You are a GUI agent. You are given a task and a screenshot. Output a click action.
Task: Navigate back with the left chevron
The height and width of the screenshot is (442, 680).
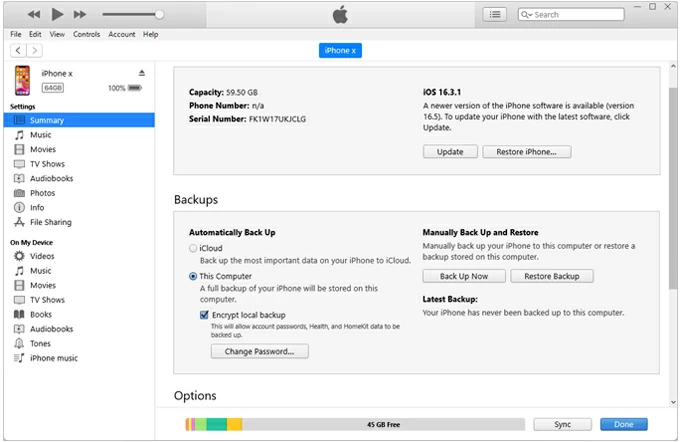18,50
